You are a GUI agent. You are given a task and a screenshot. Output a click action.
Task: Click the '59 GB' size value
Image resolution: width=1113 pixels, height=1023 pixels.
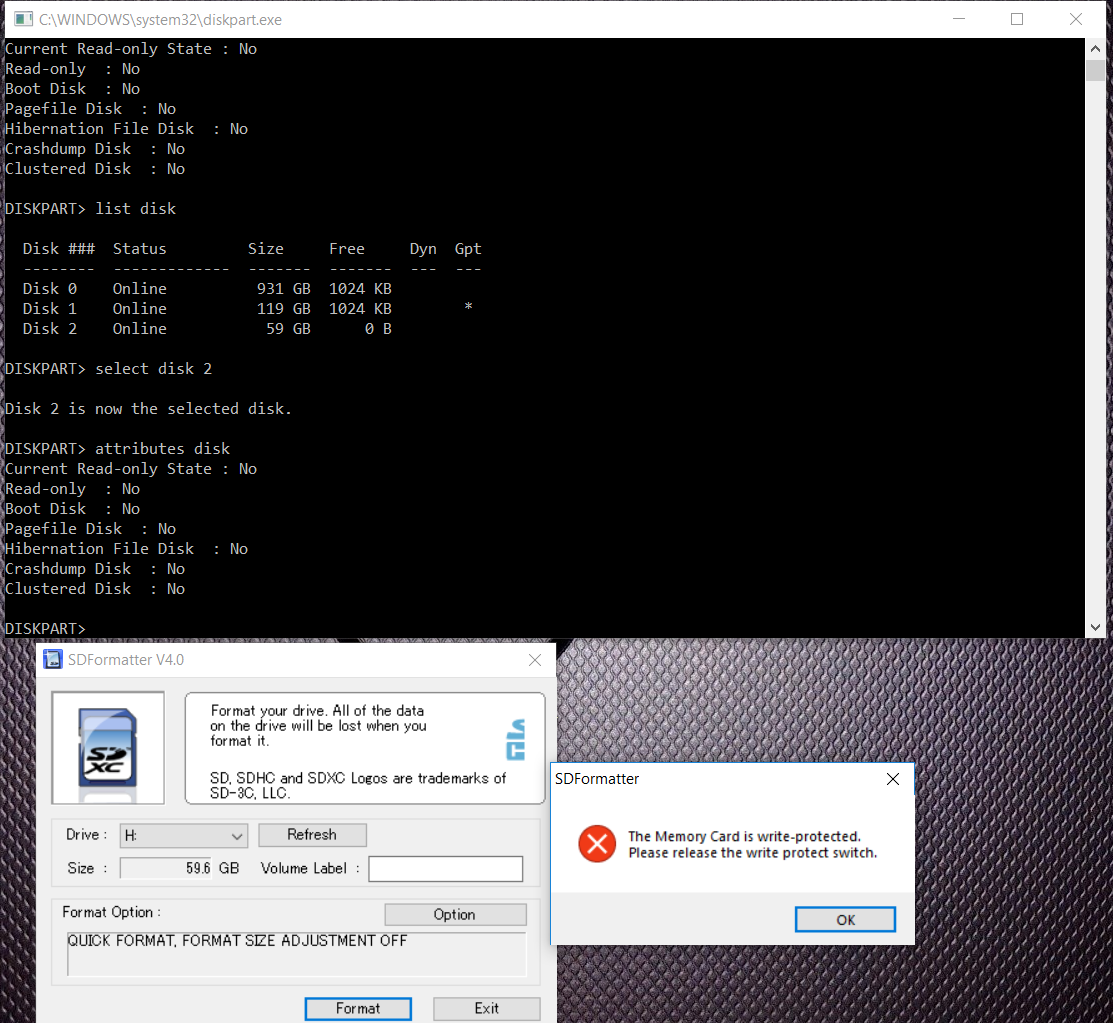(287, 329)
